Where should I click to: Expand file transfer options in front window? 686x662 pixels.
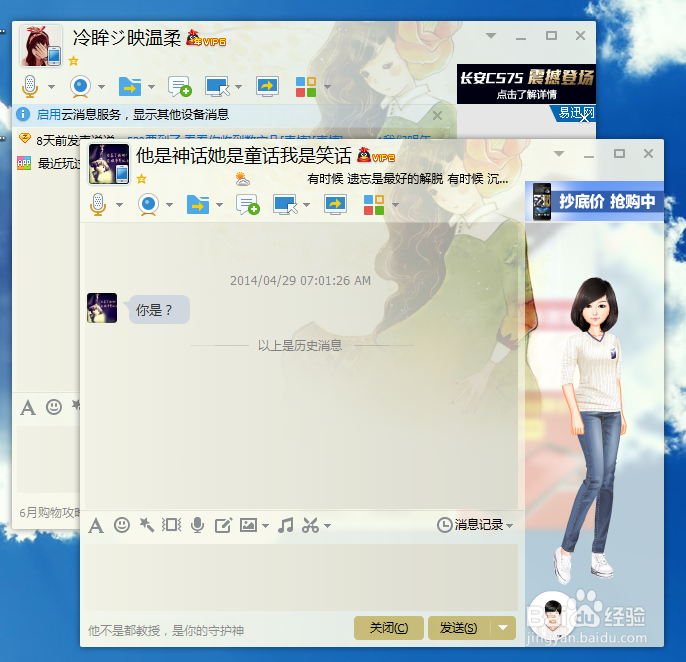220,205
